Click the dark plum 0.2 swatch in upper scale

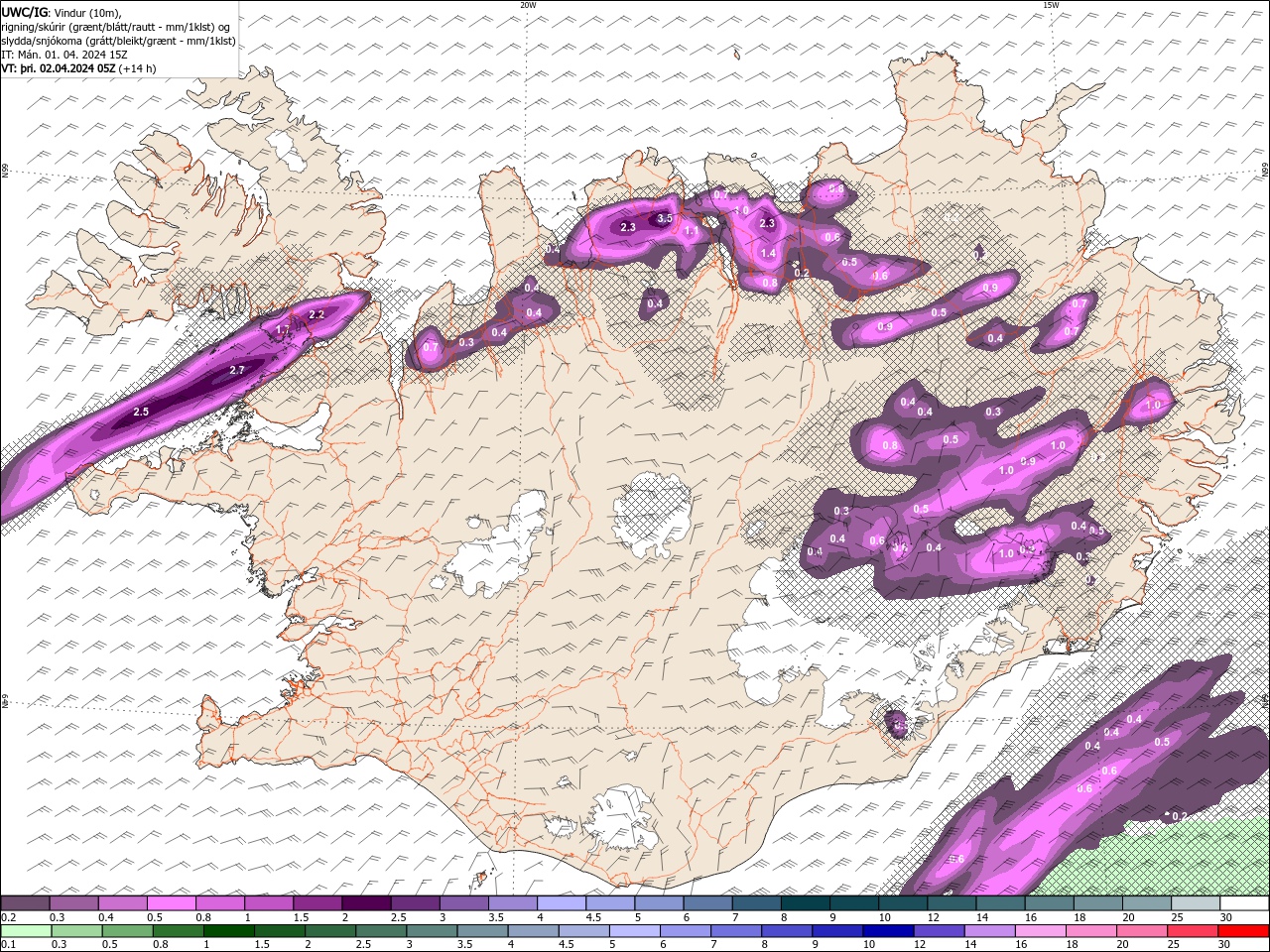25,903
